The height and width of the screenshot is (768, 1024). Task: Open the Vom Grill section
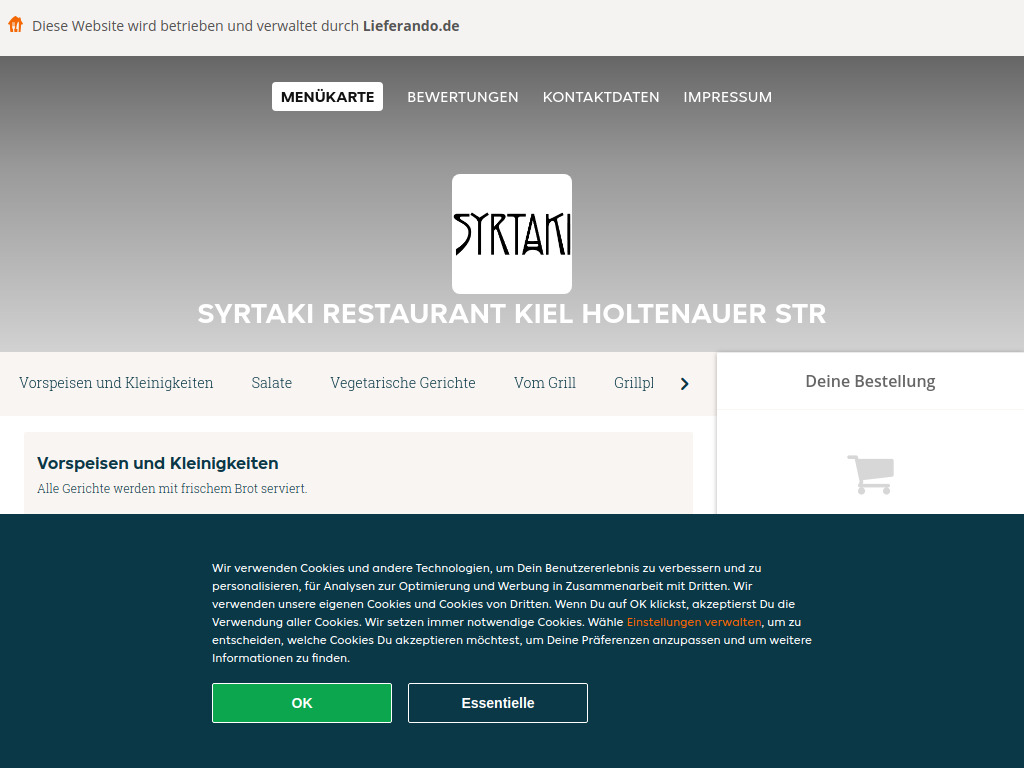pos(544,383)
